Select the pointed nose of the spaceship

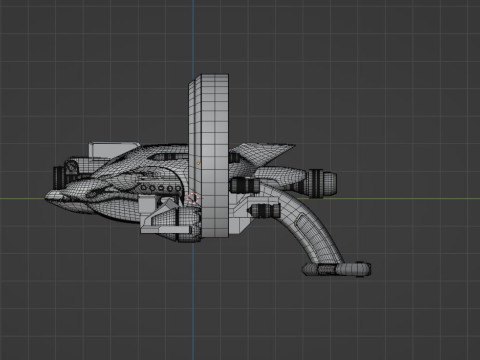click(55, 197)
